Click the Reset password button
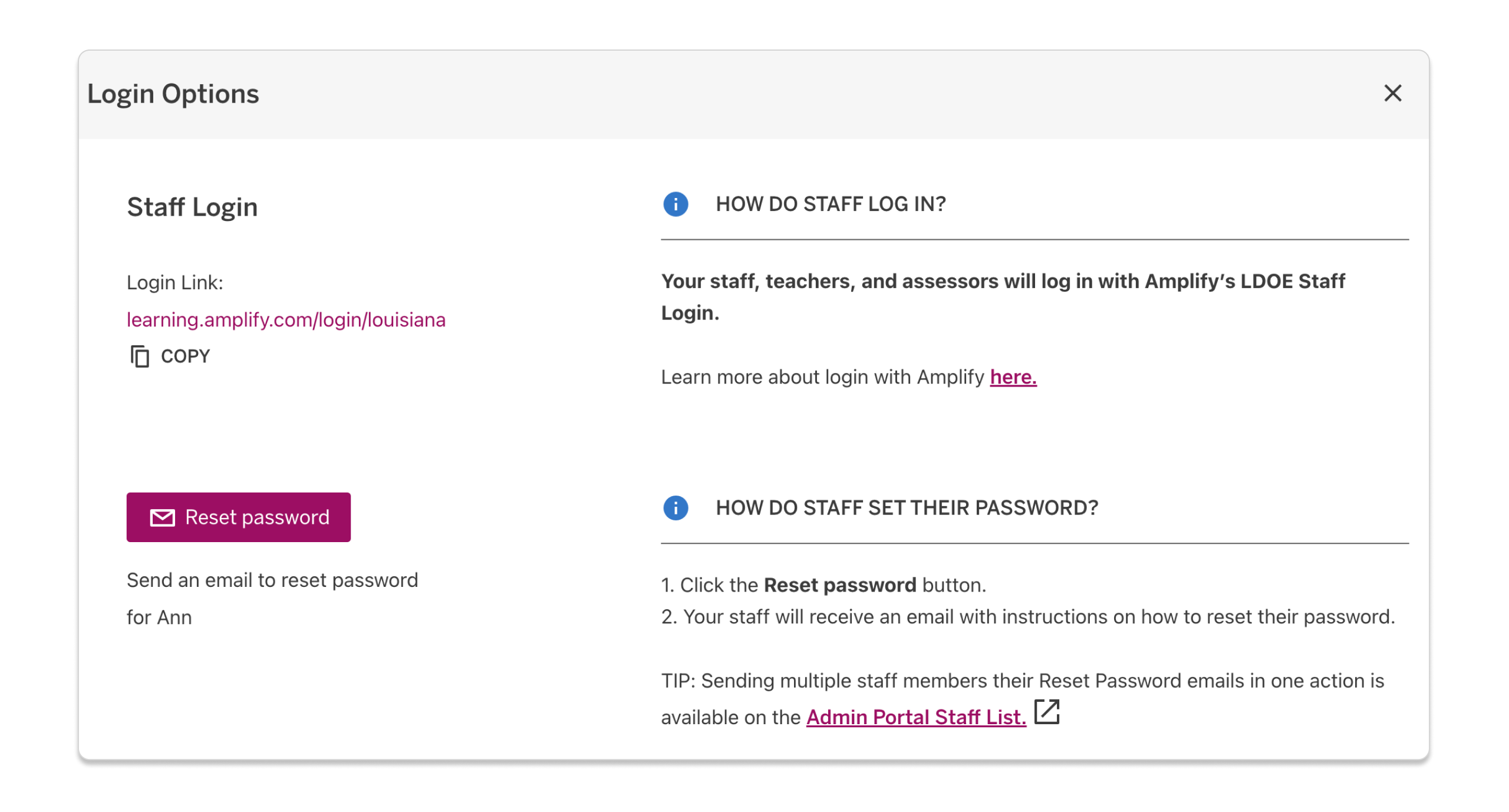1509x812 pixels. coord(238,517)
